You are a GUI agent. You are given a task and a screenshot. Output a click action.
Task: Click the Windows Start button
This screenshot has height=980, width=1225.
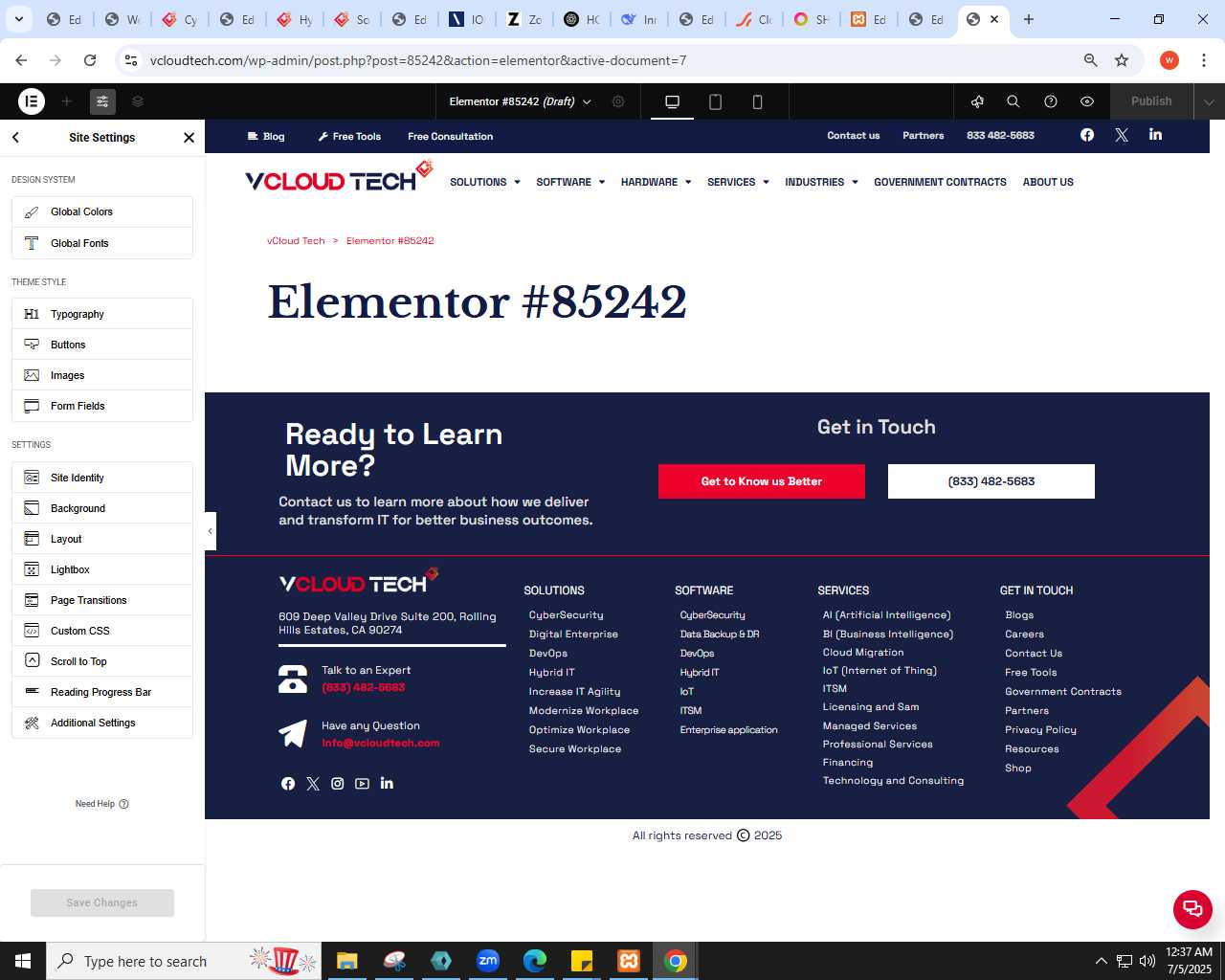[x=23, y=961]
